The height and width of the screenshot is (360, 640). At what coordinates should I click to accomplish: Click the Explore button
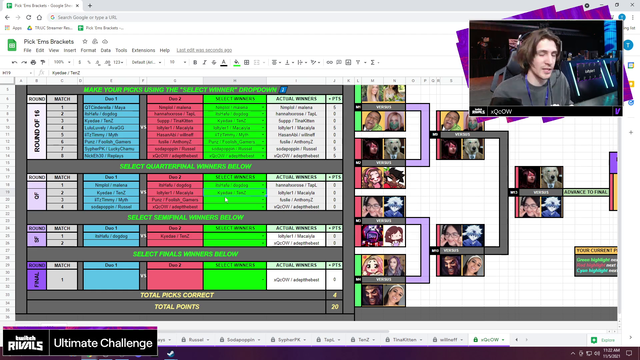[x=603, y=340]
